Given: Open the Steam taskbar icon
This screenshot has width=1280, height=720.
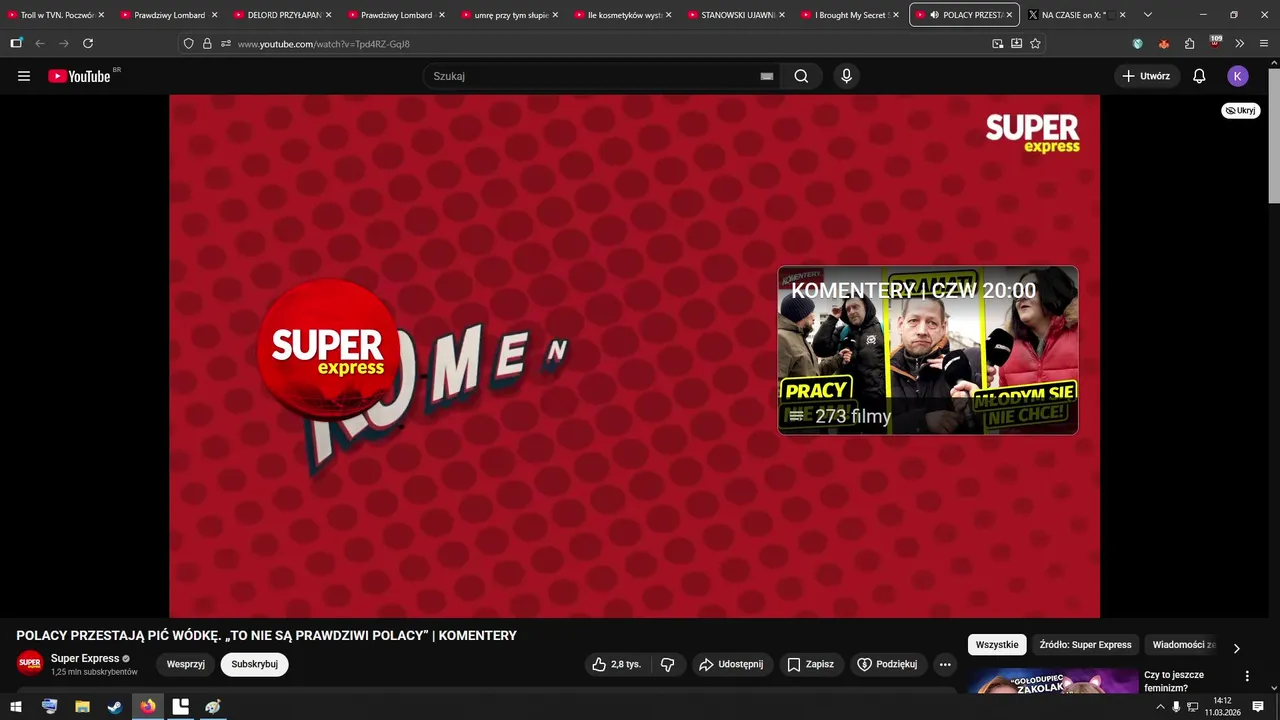Looking at the screenshot, I should tap(115, 707).
